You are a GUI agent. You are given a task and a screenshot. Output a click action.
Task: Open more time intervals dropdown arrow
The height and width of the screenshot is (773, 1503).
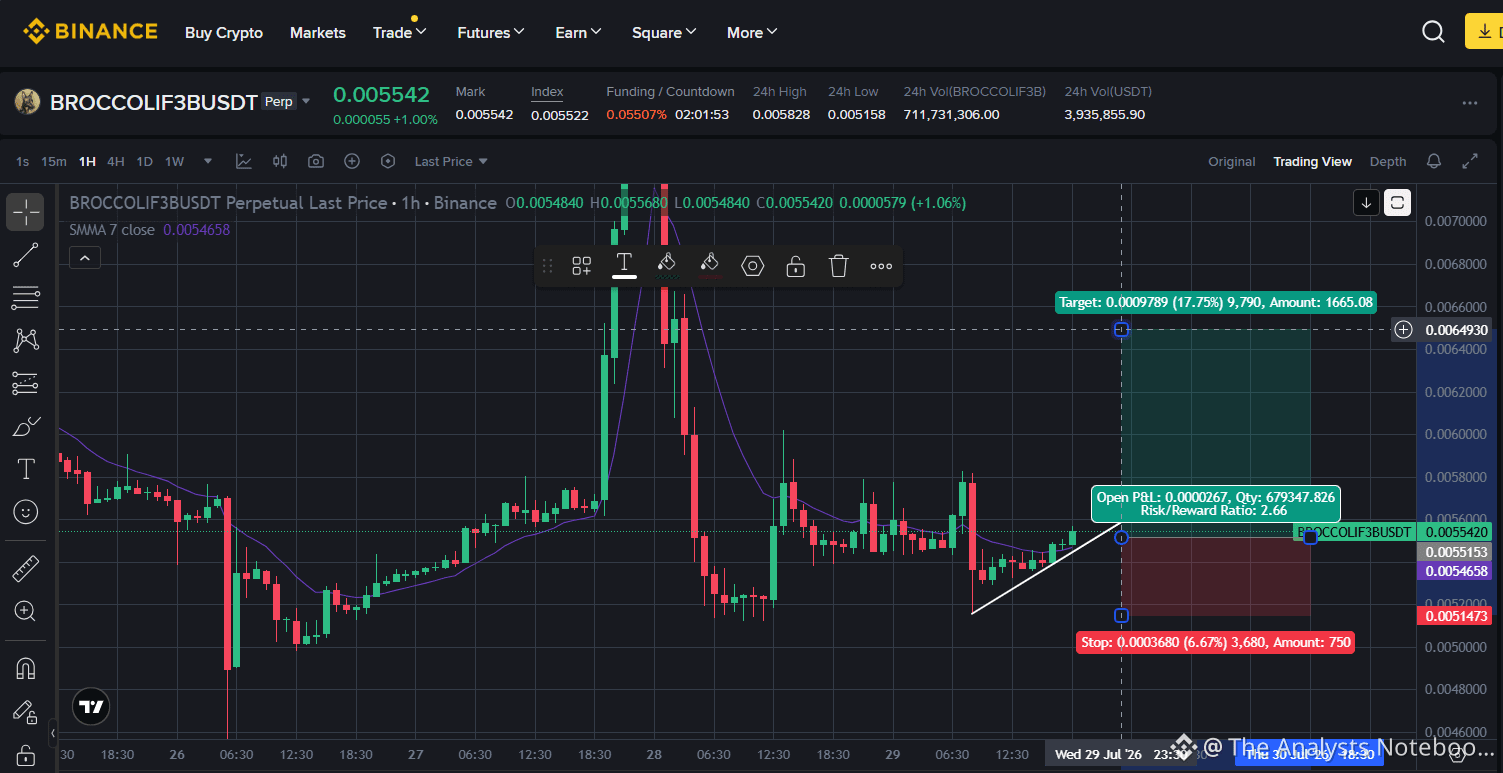tap(208, 161)
